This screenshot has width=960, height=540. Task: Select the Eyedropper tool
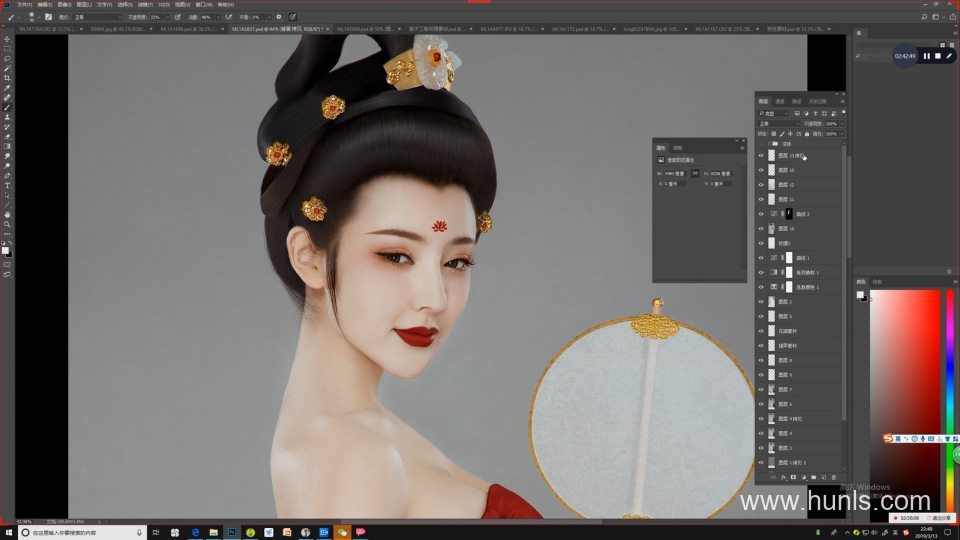click(7, 88)
